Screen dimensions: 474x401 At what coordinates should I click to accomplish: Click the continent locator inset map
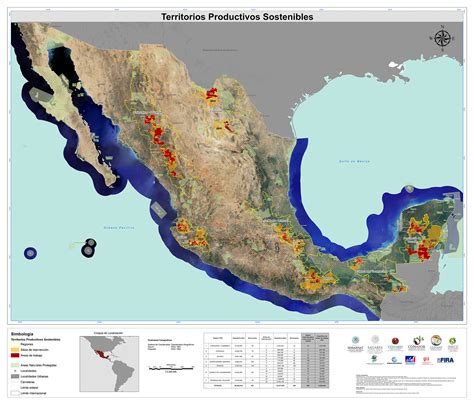click(x=109, y=364)
